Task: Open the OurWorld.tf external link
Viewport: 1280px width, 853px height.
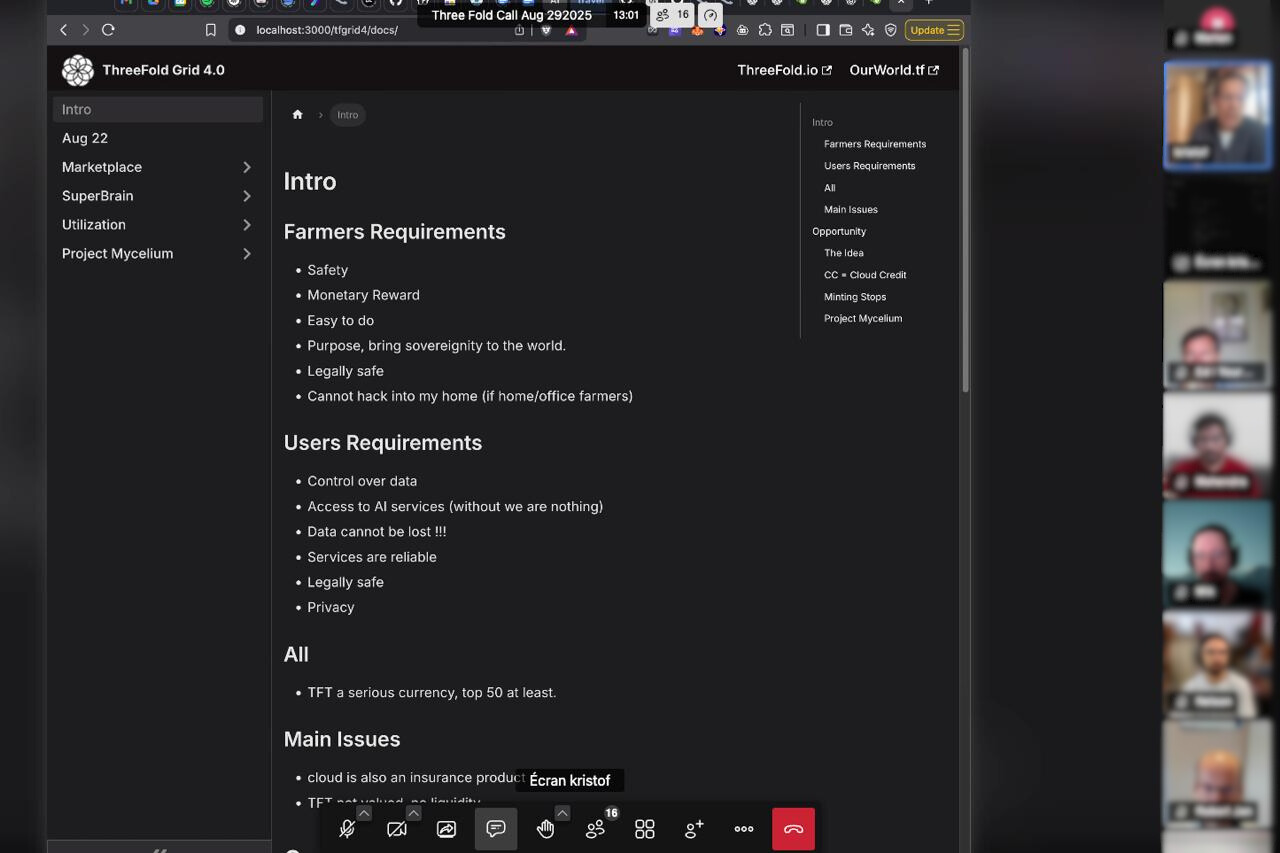Action: pyautogui.click(x=894, y=70)
